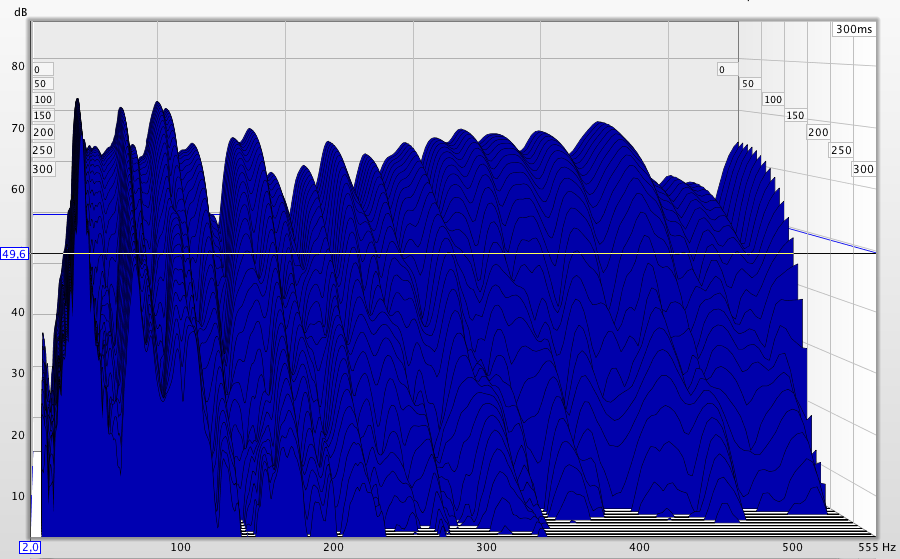Click the 200 label on right depth axis
900x559 pixels.
click(818, 133)
